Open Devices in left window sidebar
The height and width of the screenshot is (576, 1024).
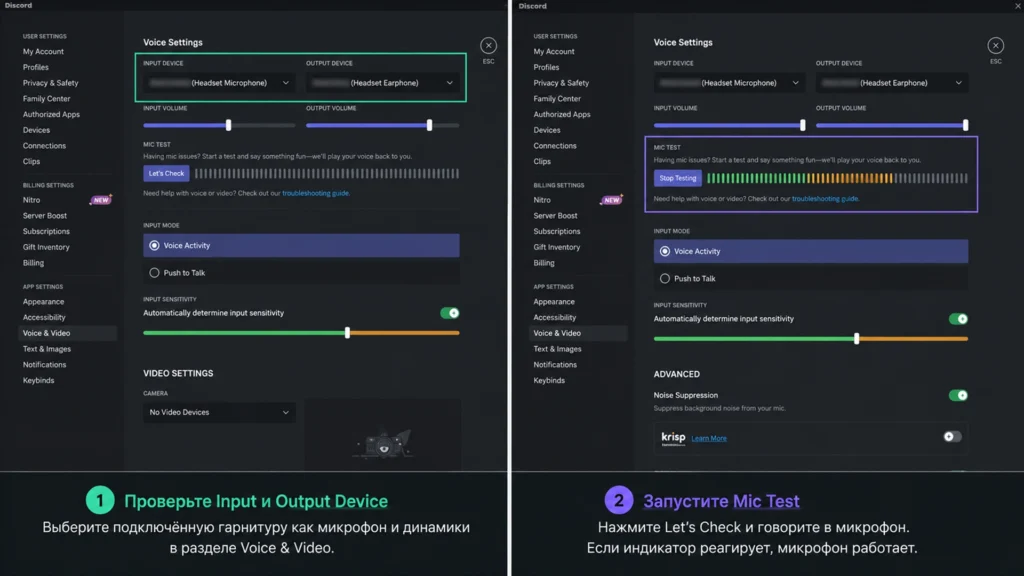click(x=36, y=130)
